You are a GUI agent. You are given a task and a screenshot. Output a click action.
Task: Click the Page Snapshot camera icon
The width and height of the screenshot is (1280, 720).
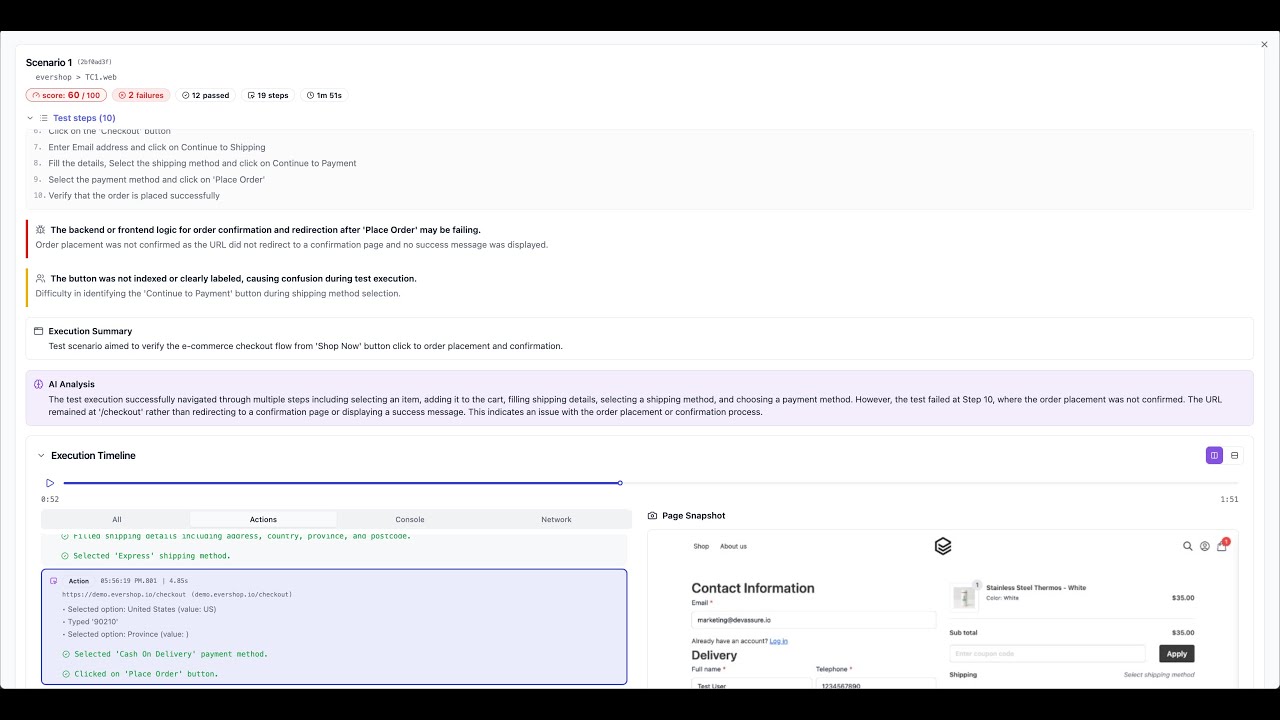click(x=653, y=516)
